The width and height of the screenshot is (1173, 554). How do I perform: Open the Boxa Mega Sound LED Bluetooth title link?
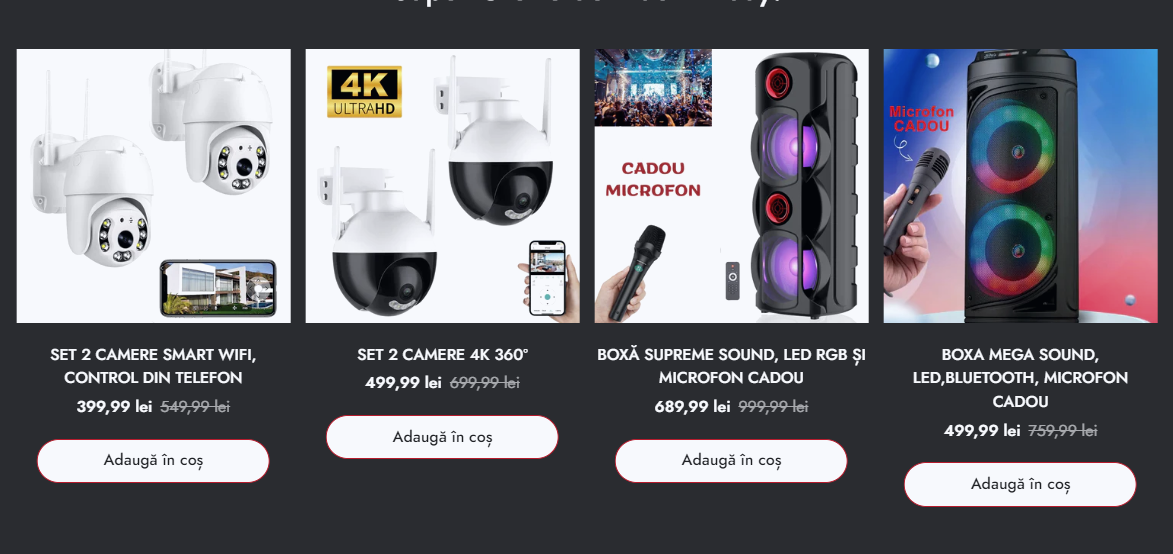coord(1020,378)
